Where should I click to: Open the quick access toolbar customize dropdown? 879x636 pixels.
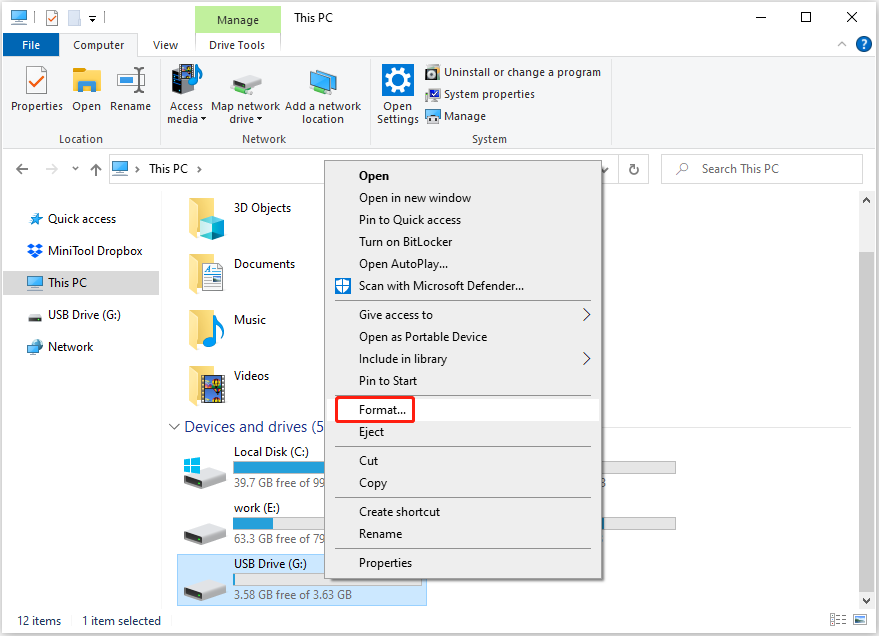92,17
